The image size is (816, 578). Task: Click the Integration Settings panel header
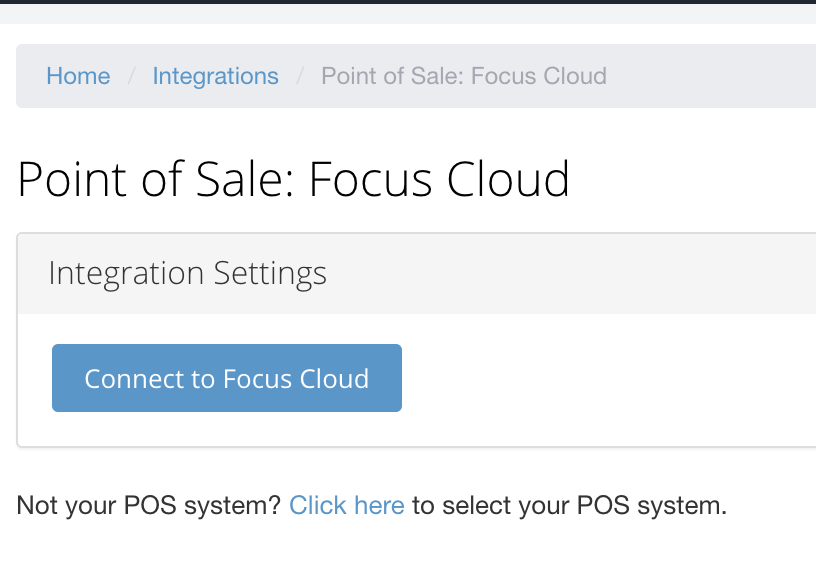416,274
